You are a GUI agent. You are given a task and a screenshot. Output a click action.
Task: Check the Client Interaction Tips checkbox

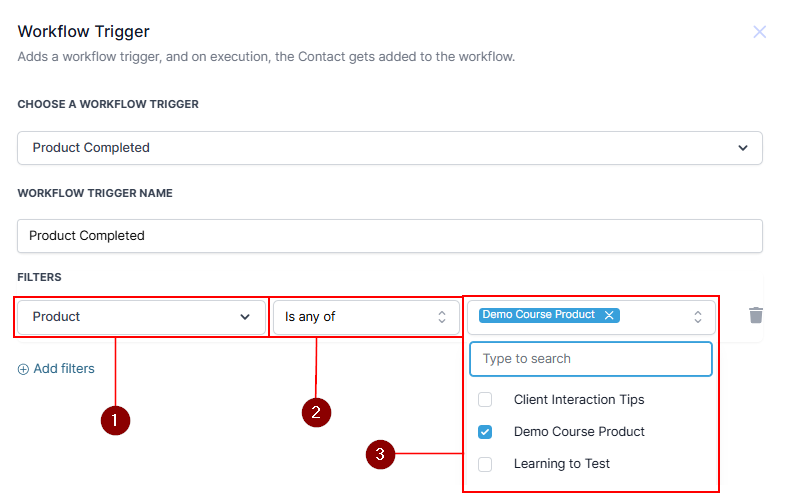tap(485, 400)
